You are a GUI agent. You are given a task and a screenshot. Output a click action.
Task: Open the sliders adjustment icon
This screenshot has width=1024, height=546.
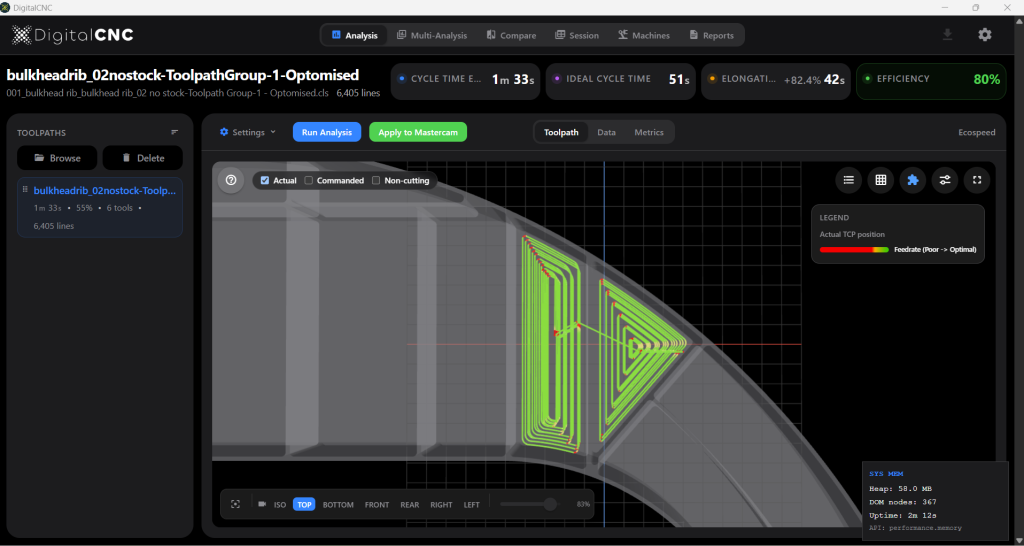944,180
